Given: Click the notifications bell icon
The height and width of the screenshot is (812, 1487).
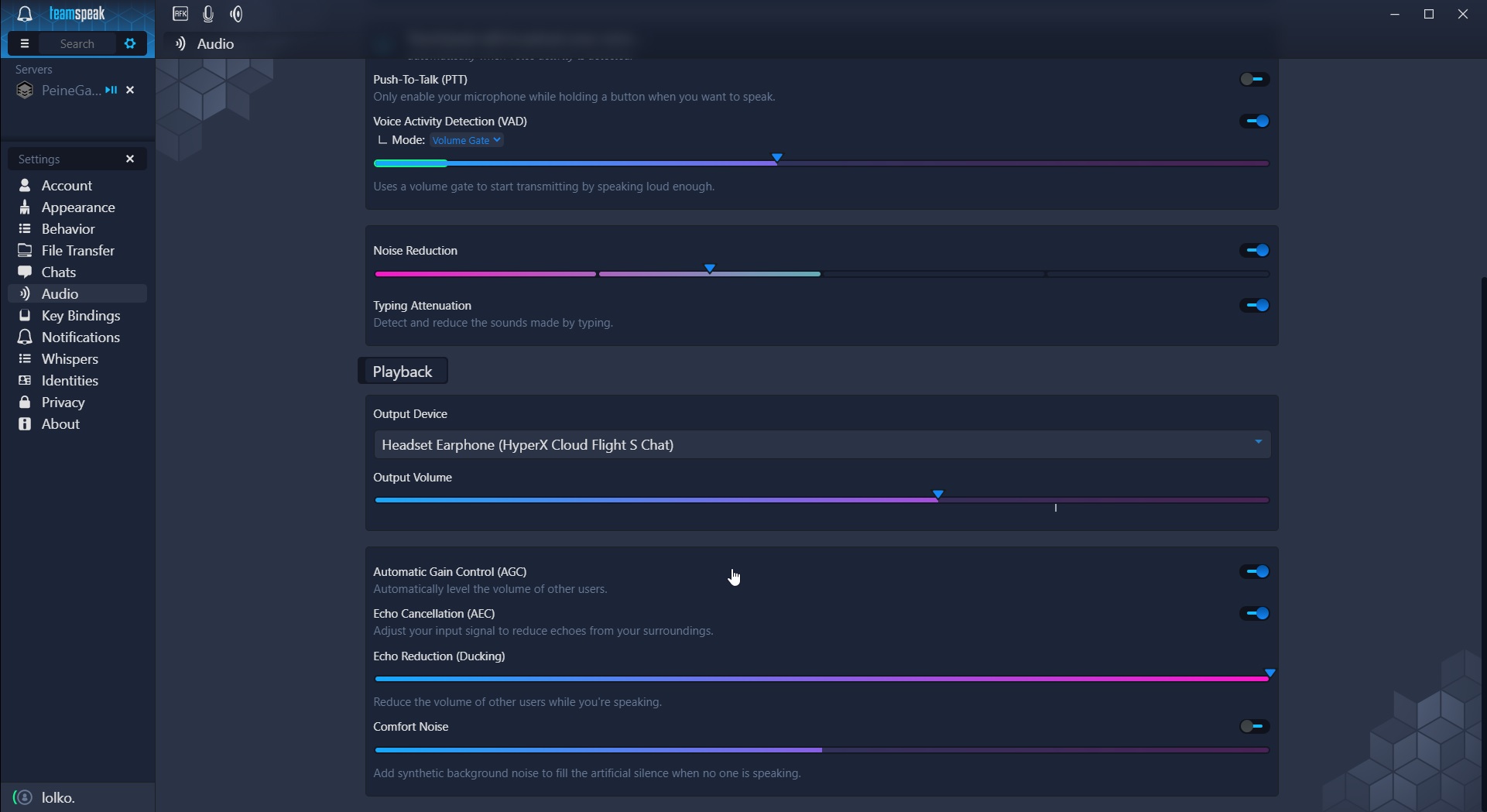Looking at the screenshot, I should (x=25, y=14).
